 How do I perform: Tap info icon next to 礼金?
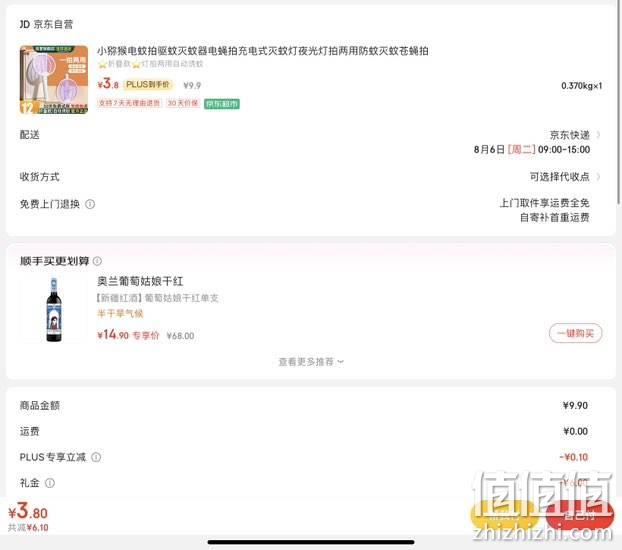[x=50, y=483]
